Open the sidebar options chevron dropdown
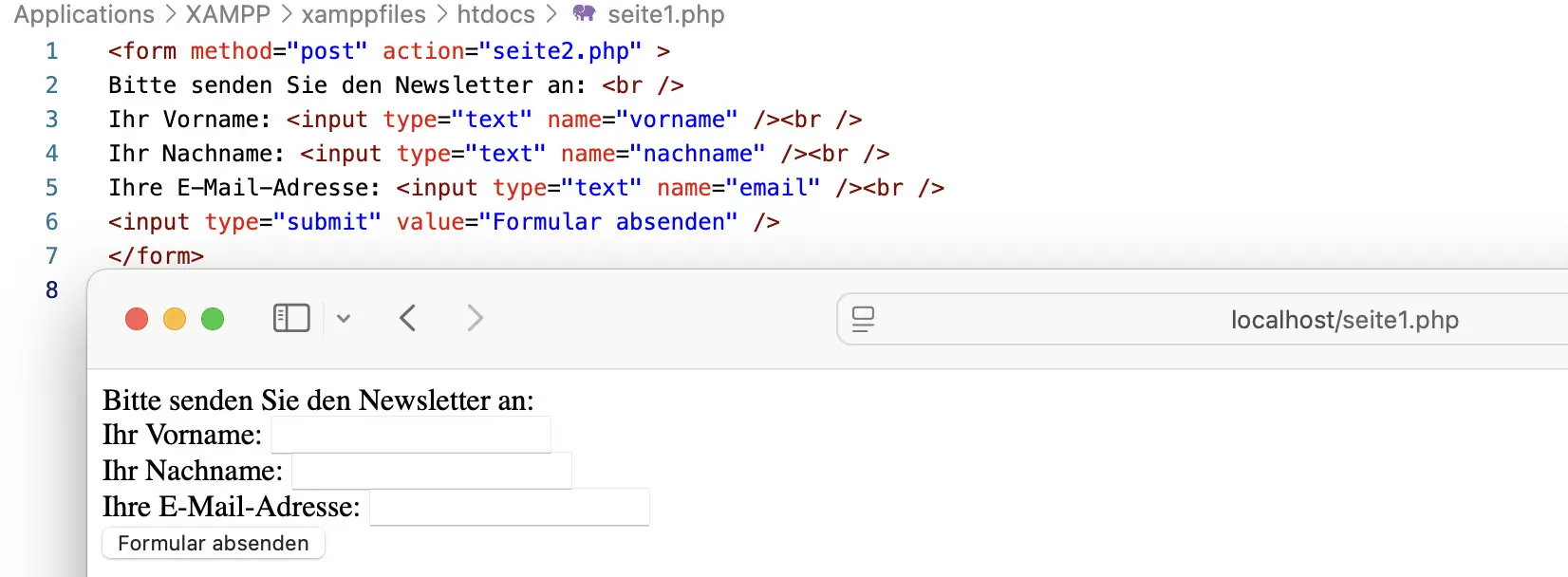1568x577 pixels. (344, 319)
